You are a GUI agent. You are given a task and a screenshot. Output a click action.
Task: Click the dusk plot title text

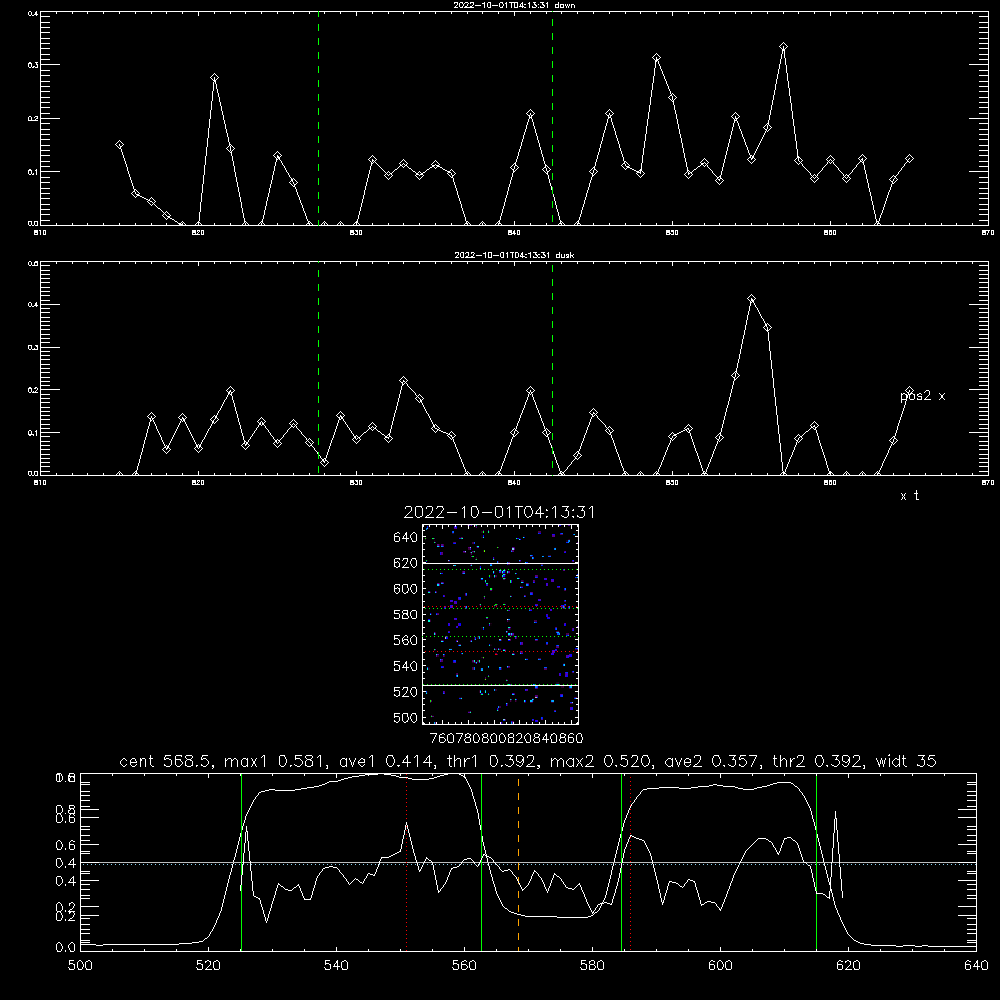(514, 255)
